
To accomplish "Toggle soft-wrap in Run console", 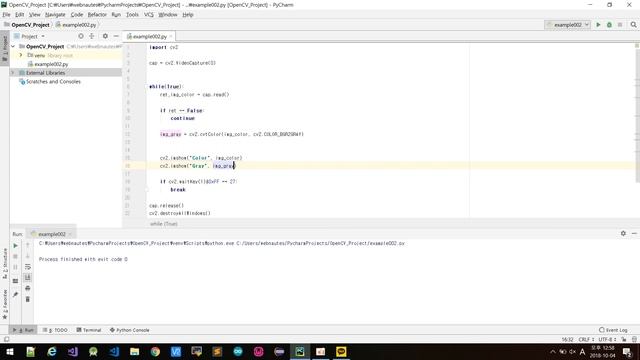I will [x=28, y=267].
